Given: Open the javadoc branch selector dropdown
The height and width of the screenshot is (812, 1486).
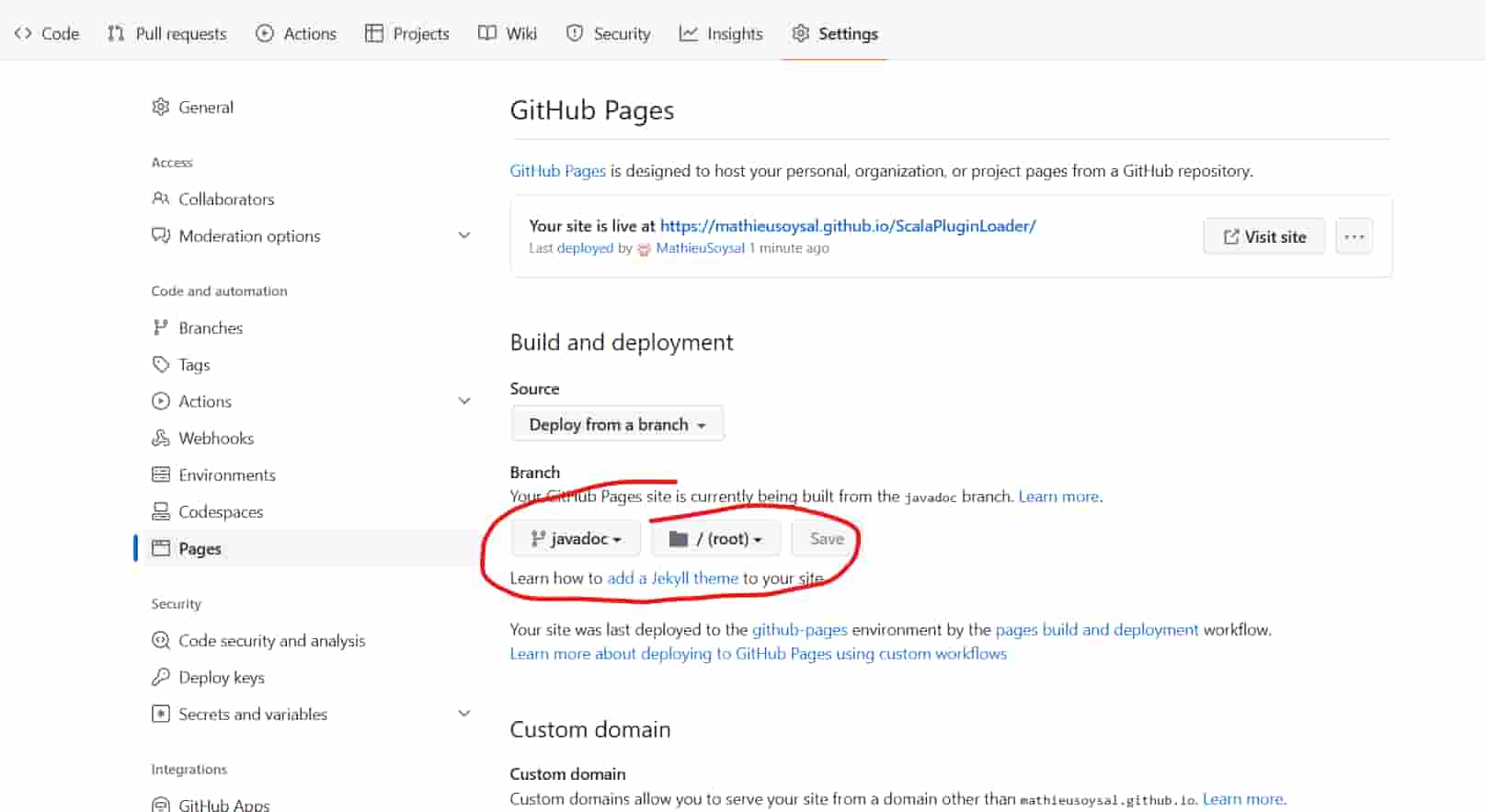Looking at the screenshot, I should (x=576, y=539).
